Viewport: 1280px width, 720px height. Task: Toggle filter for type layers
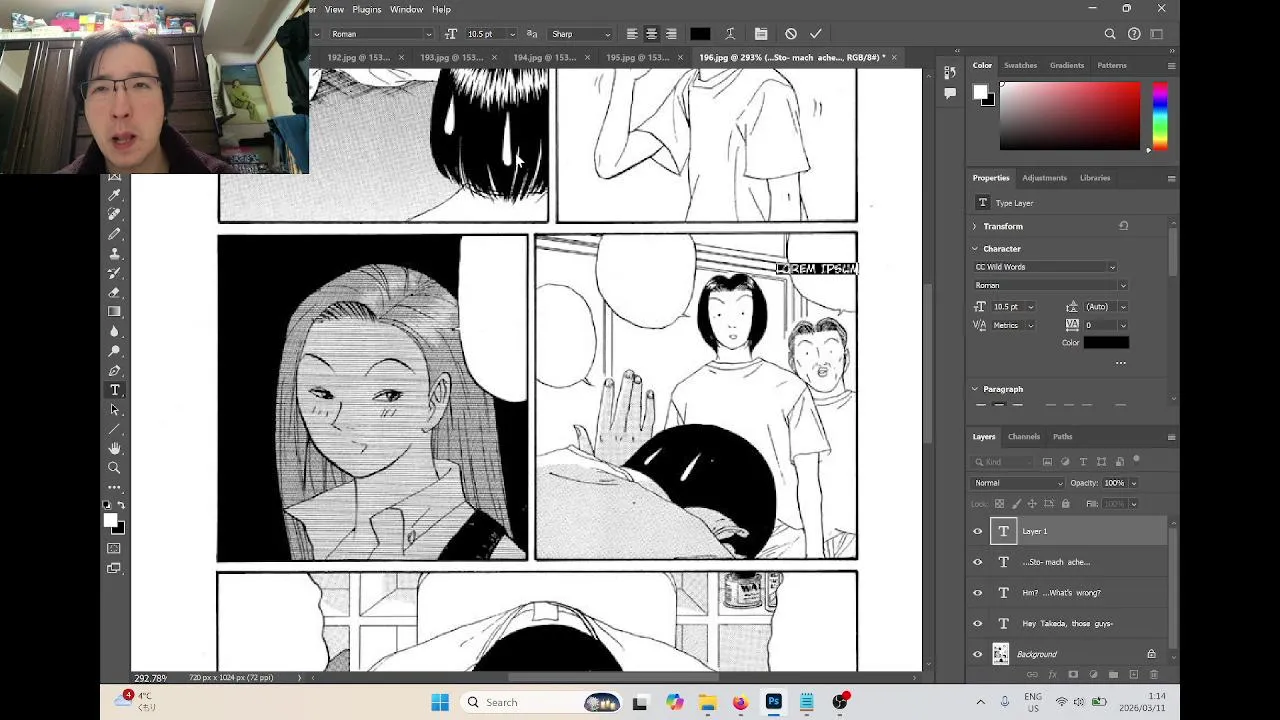tap(1083, 462)
